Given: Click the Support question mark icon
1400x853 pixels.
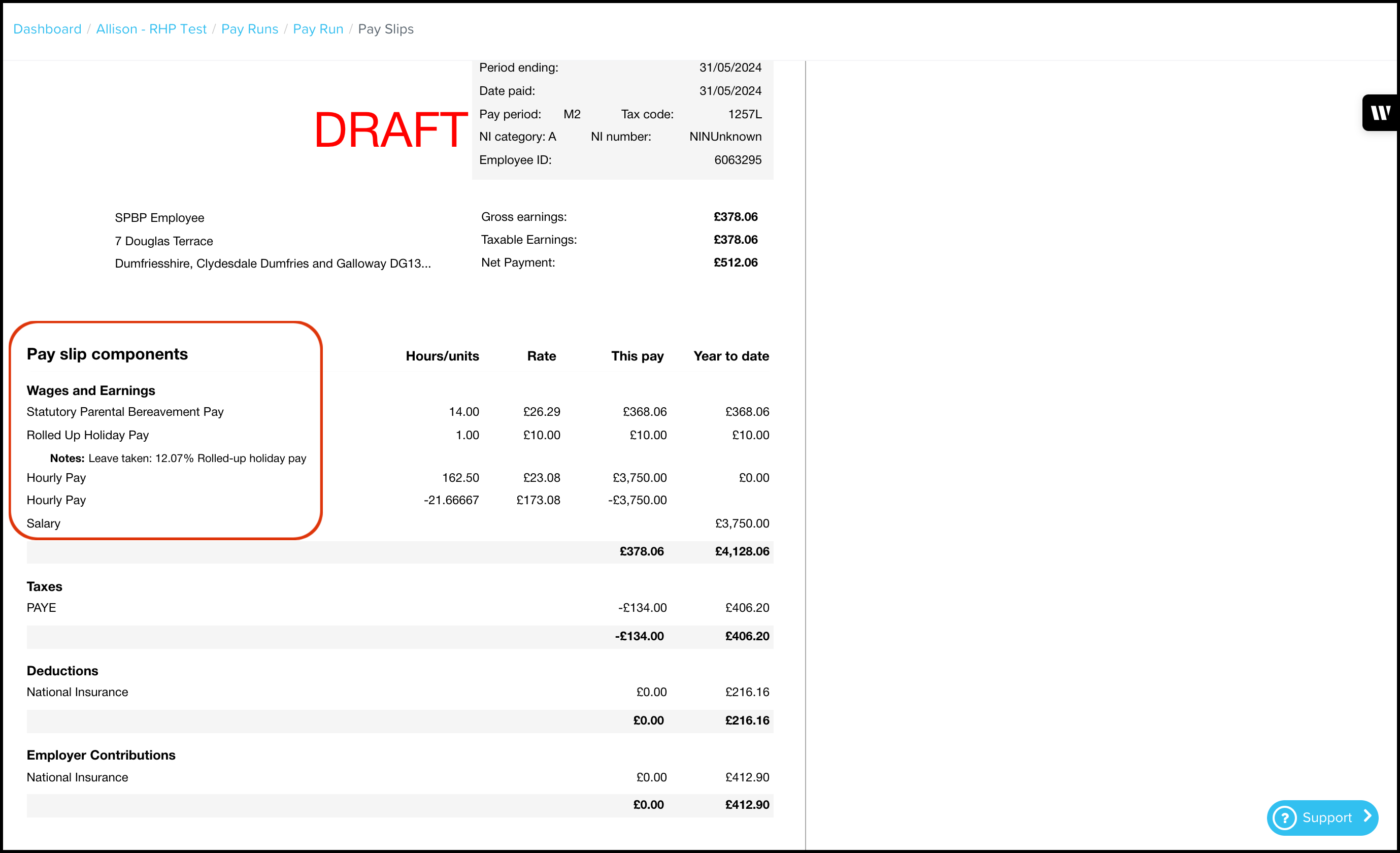Looking at the screenshot, I should (1284, 818).
